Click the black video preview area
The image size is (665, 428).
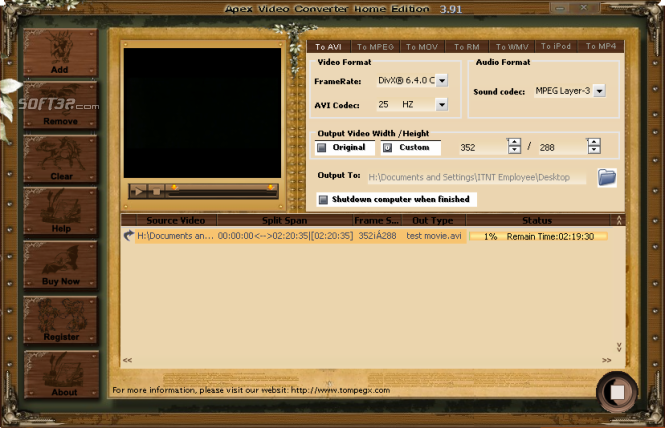202,113
